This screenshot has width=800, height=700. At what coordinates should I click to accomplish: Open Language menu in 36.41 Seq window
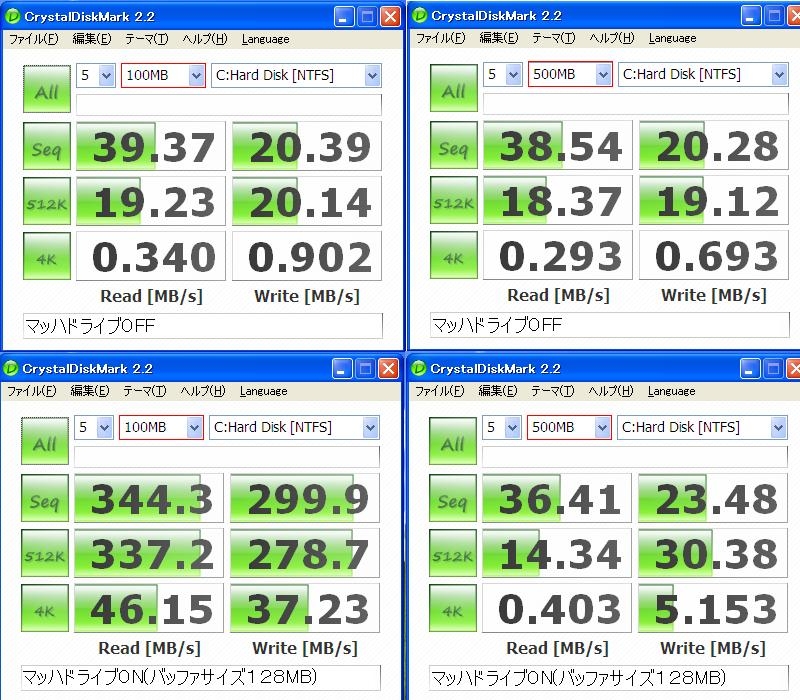pos(672,391)
